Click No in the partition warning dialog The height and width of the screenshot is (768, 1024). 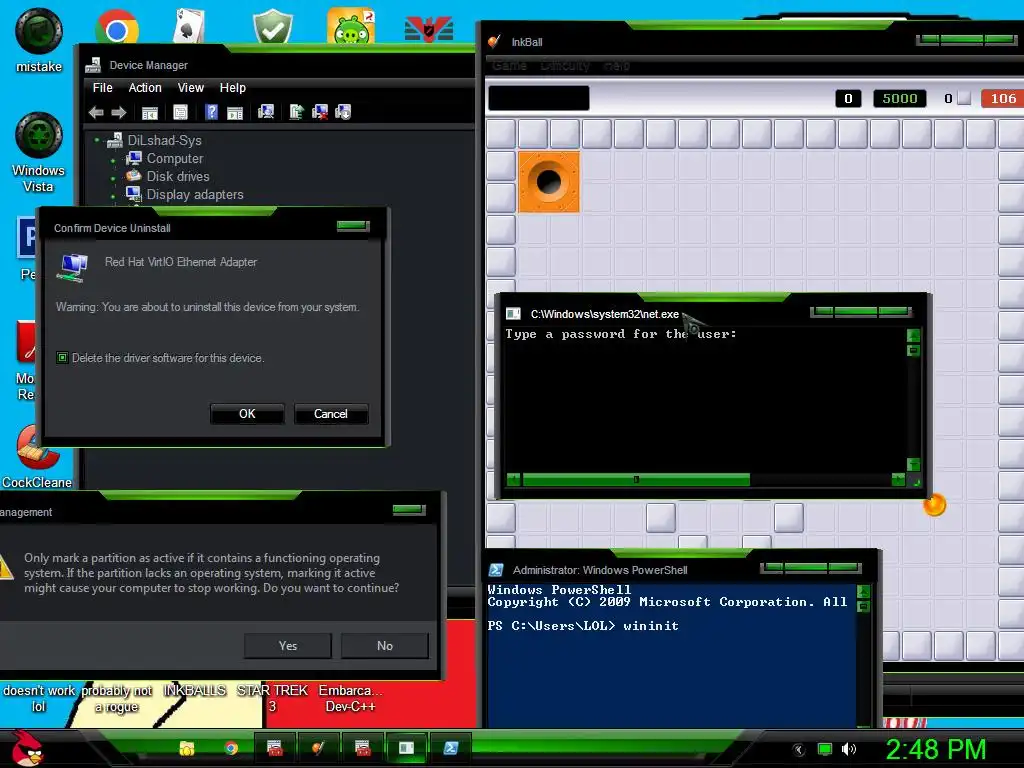coord(385,645)
